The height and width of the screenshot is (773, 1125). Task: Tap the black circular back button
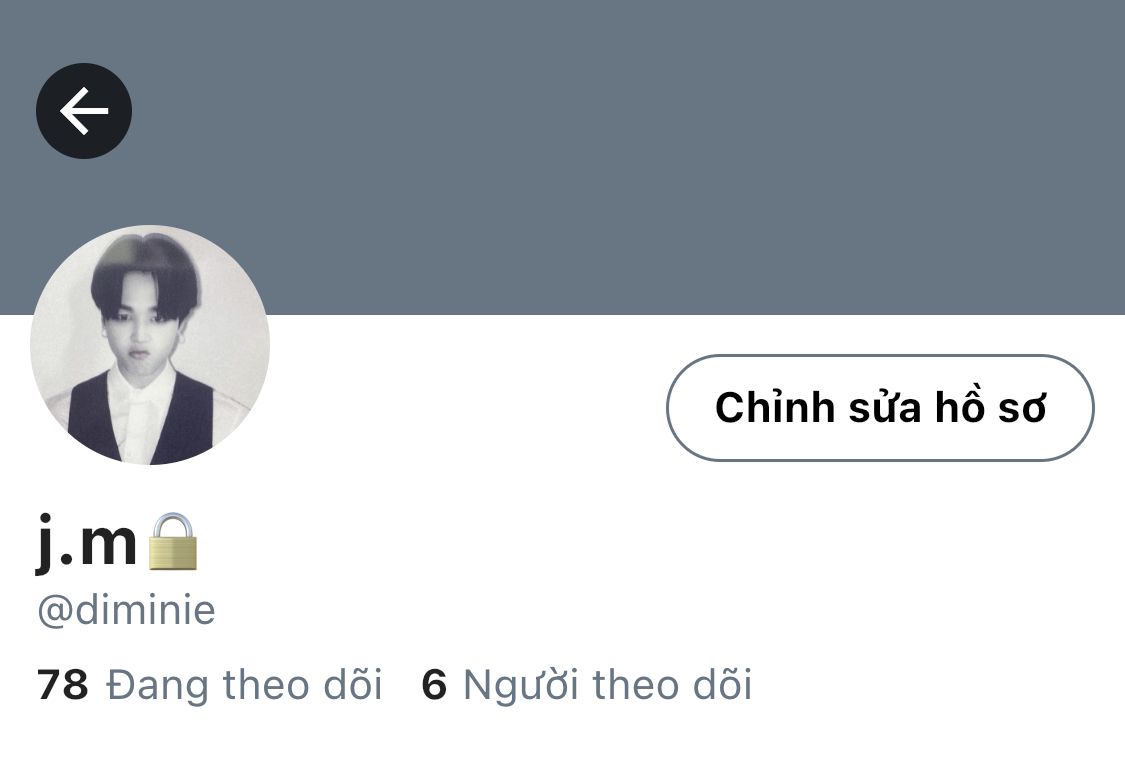click(84, 111)
